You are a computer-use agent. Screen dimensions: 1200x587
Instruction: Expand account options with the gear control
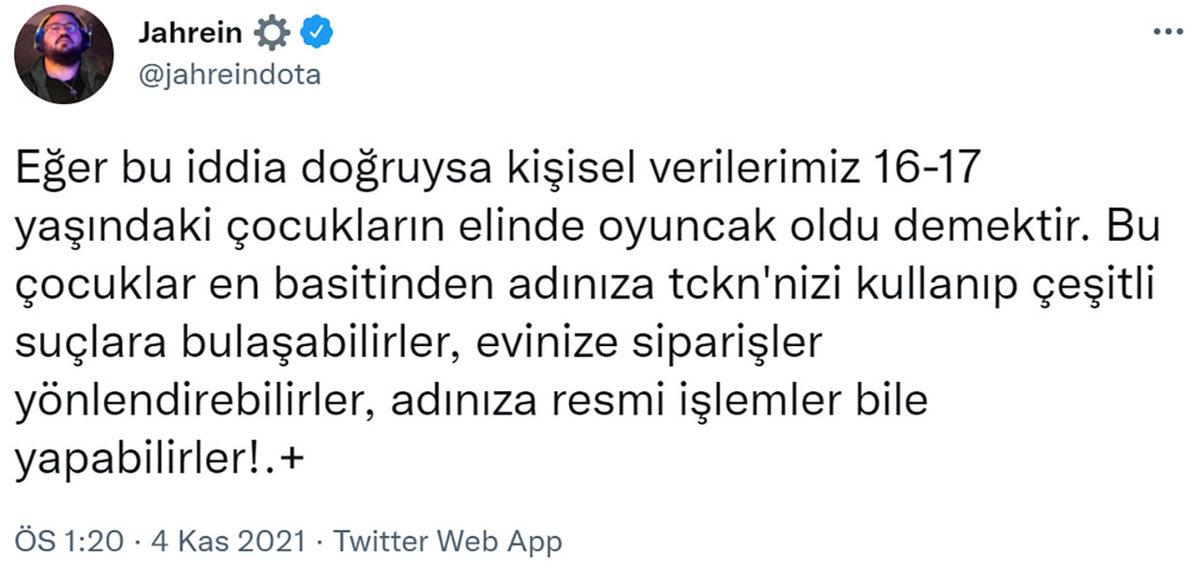point(271,31)
